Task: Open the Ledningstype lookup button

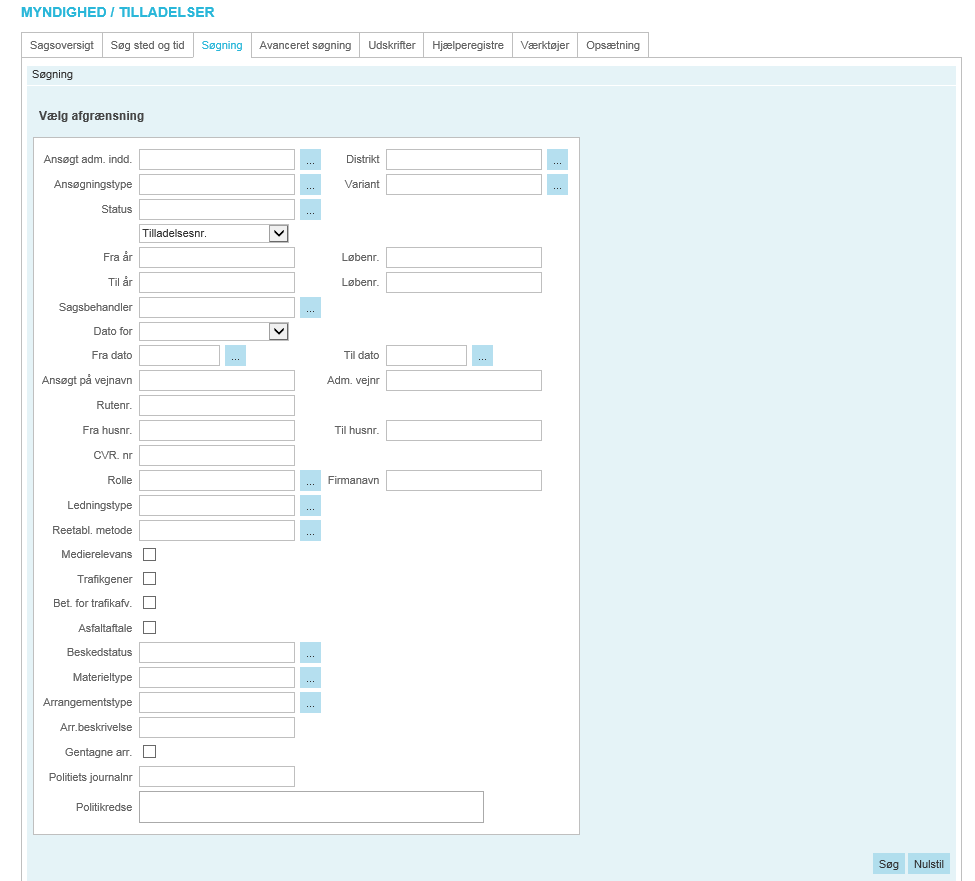Action: [x=310, y=506]
